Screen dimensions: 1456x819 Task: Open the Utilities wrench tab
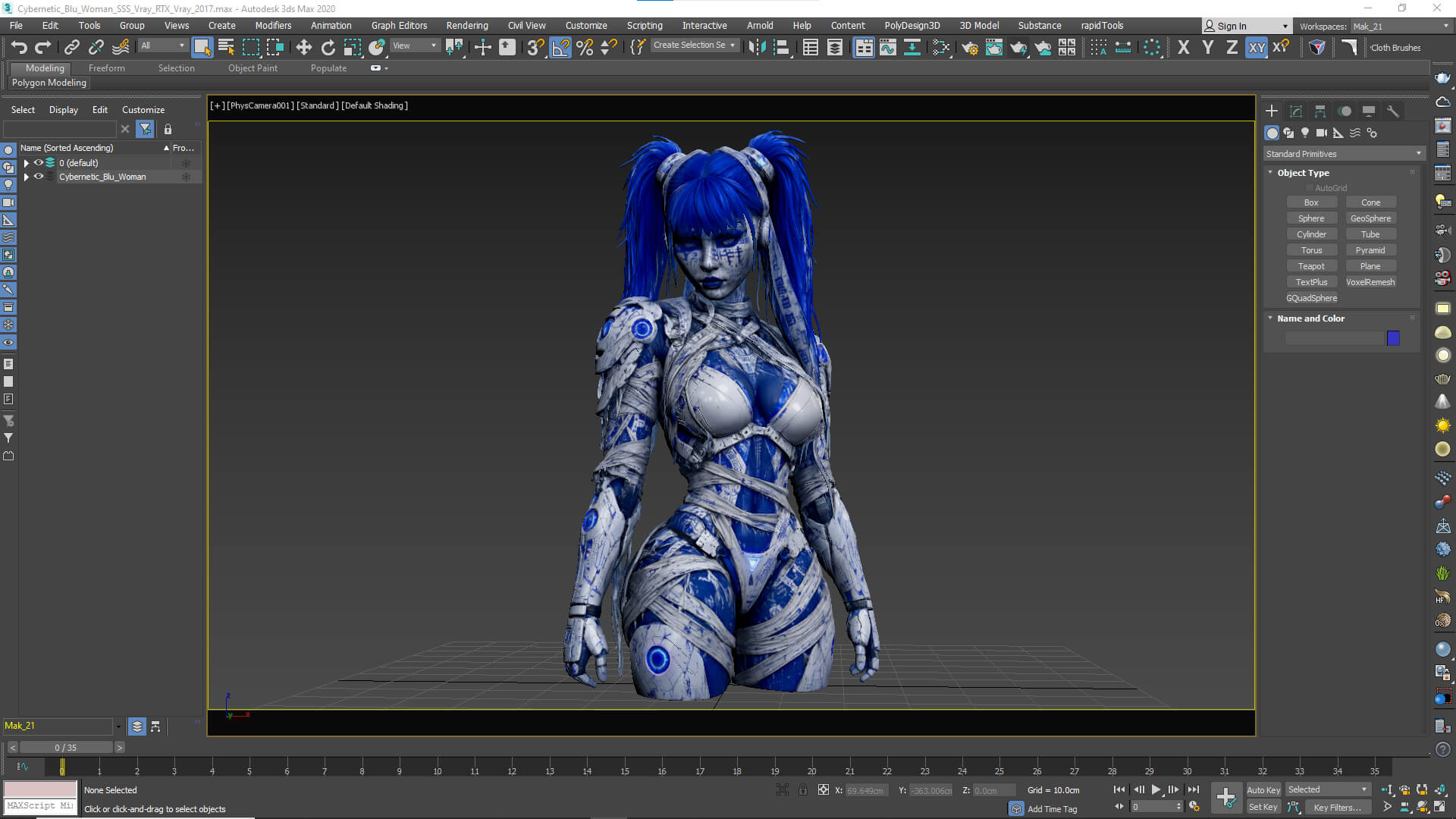click(x=1393, y=111)
